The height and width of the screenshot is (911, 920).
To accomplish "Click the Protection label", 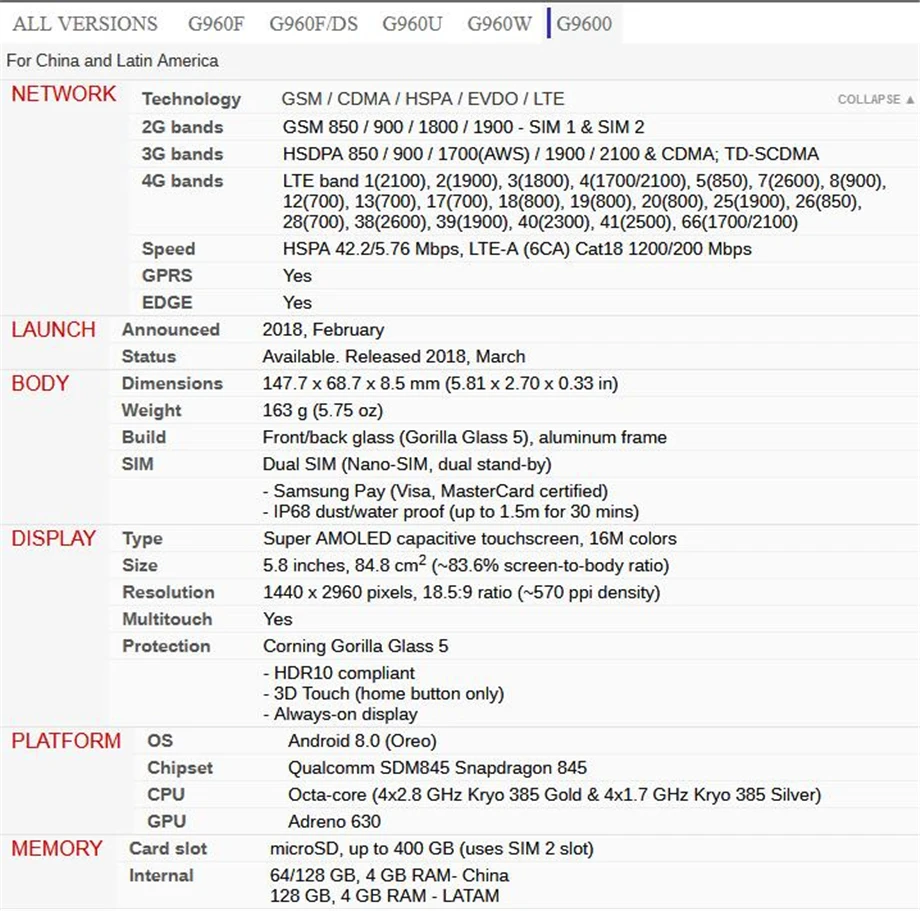I will click(x=166, y=646).
